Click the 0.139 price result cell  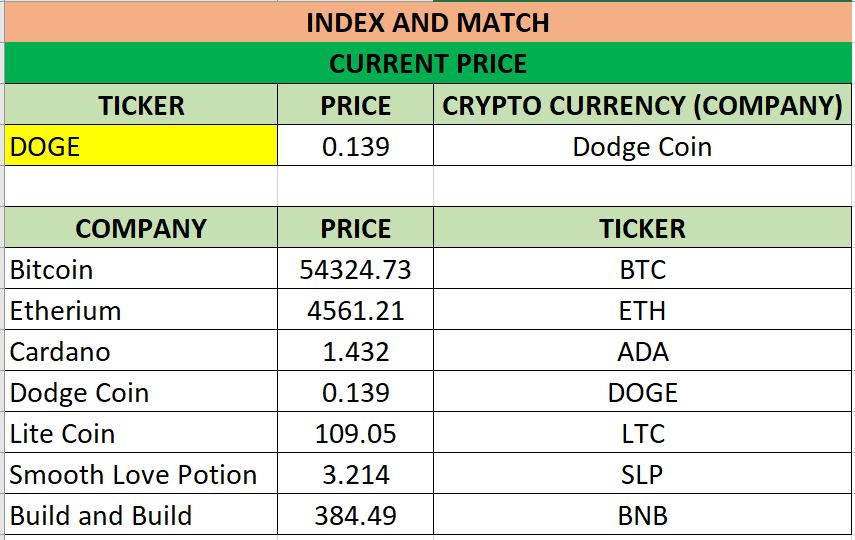coord(355,147)
